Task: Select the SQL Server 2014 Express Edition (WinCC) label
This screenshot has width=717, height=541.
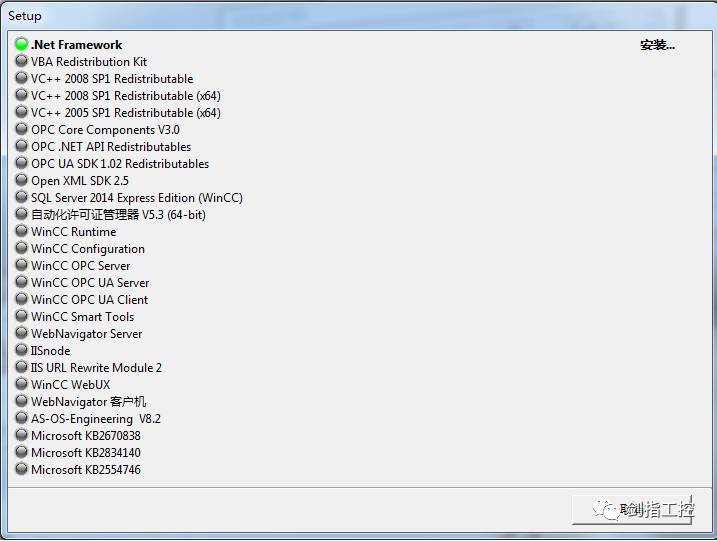Action: (137, 198)
